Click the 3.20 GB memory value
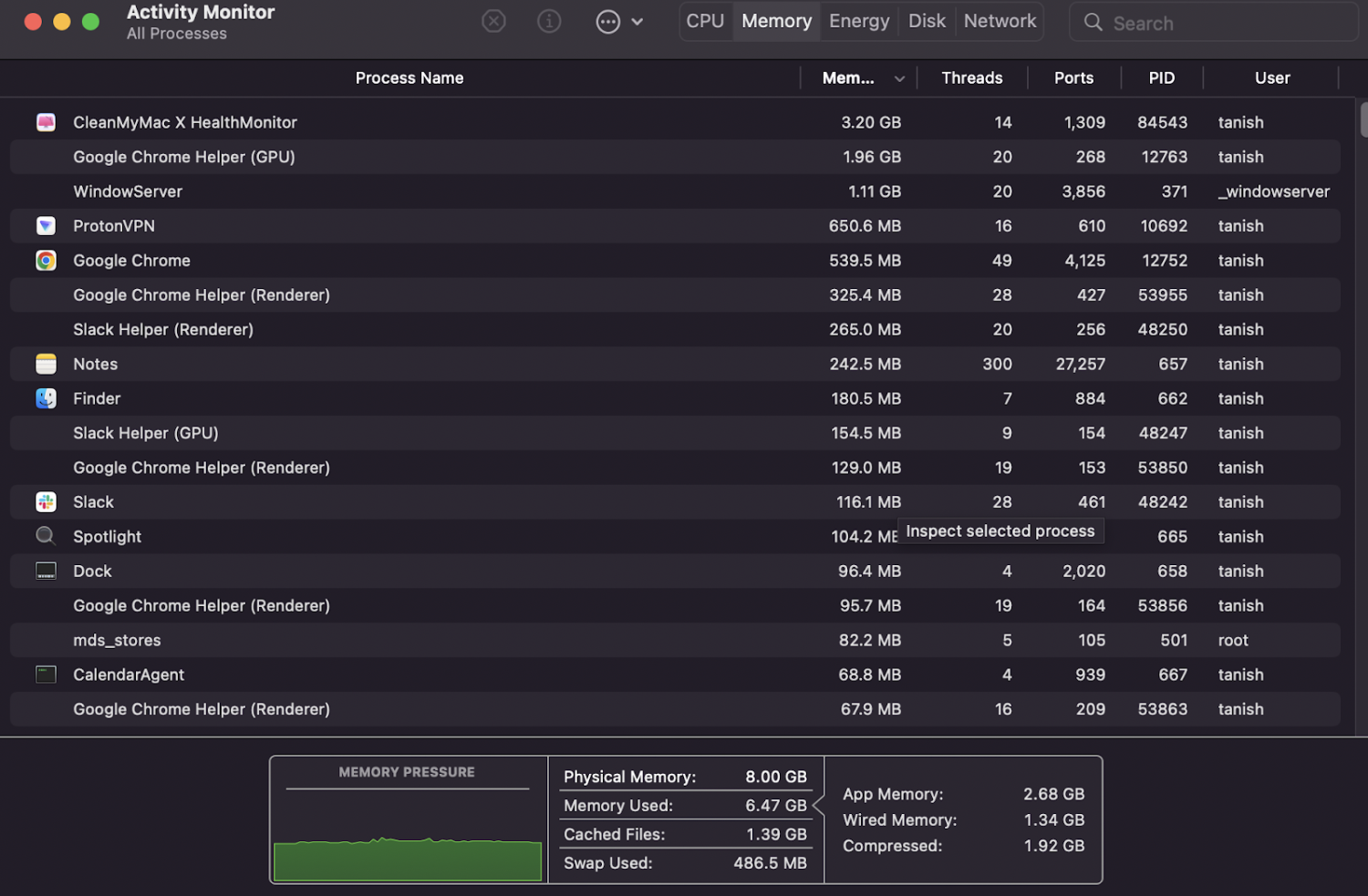Screen dimensions: 1368x896 coord(871,122)
